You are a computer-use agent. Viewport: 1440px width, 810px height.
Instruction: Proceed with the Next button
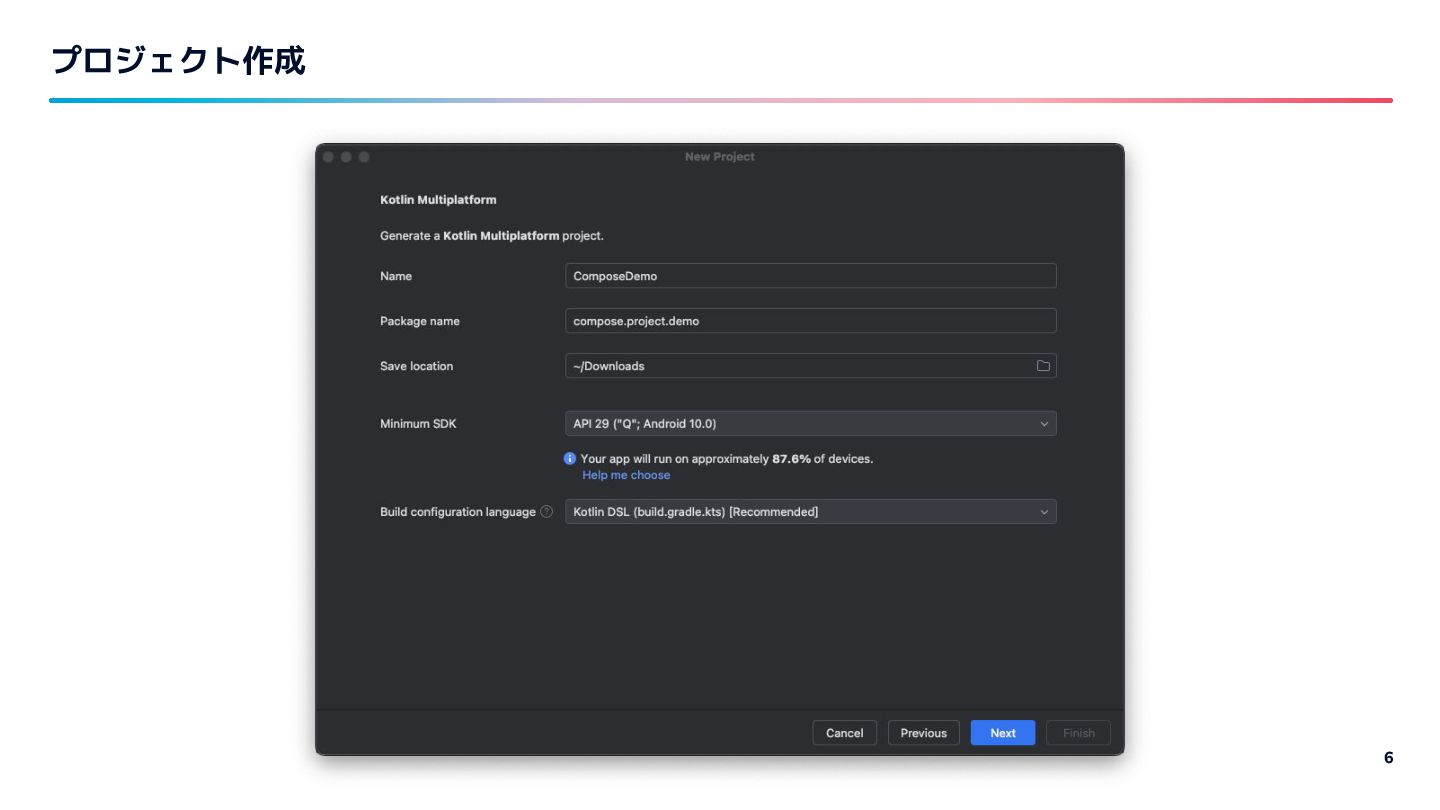tap(1003, 733)
